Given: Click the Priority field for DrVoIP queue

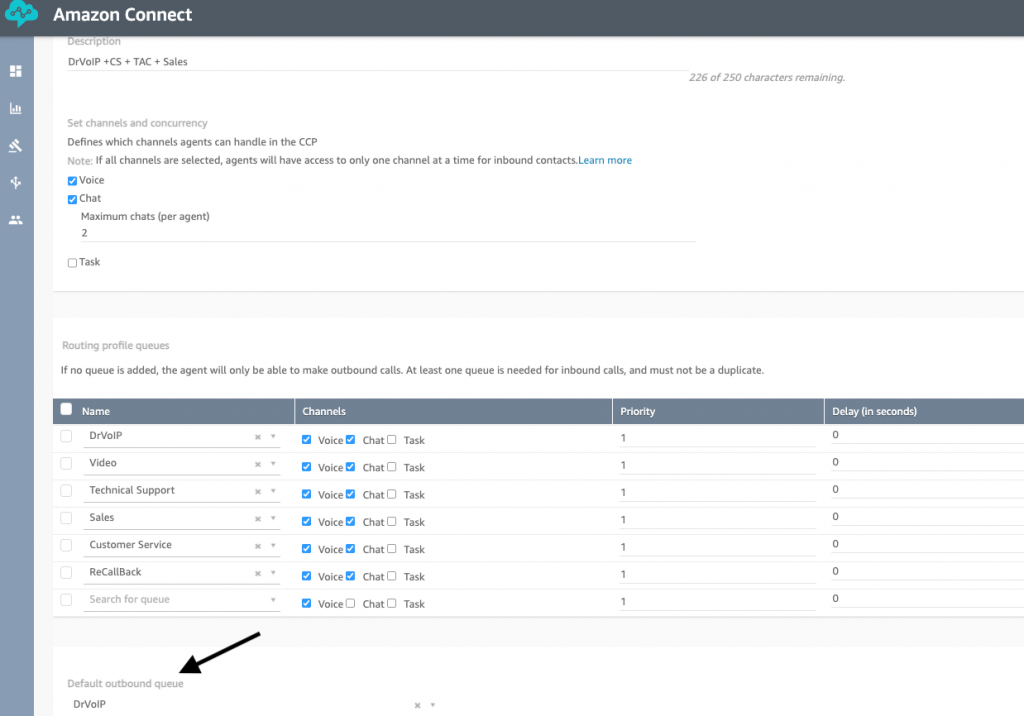Looking at the screenshot, I should [718, 438].
